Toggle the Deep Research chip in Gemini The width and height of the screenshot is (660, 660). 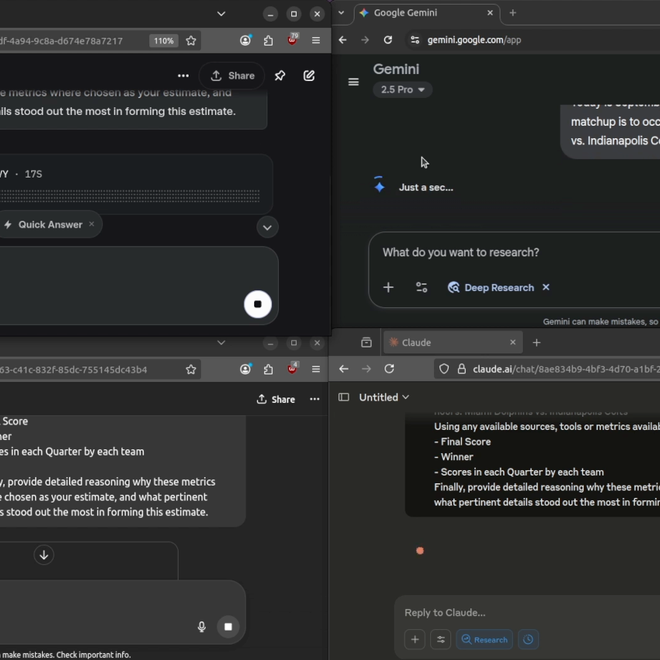click(491, 287)
